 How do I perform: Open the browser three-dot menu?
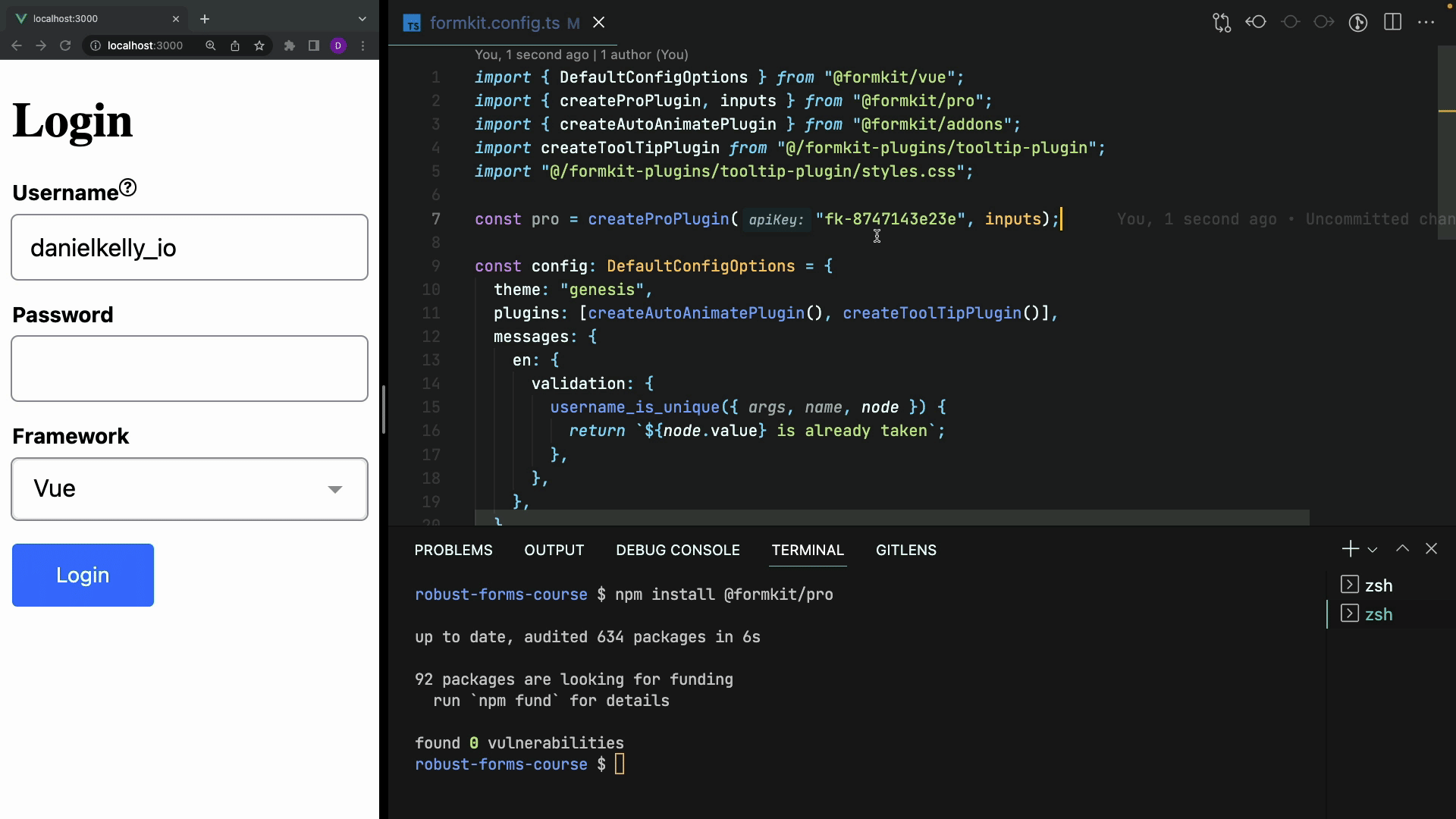363,45
